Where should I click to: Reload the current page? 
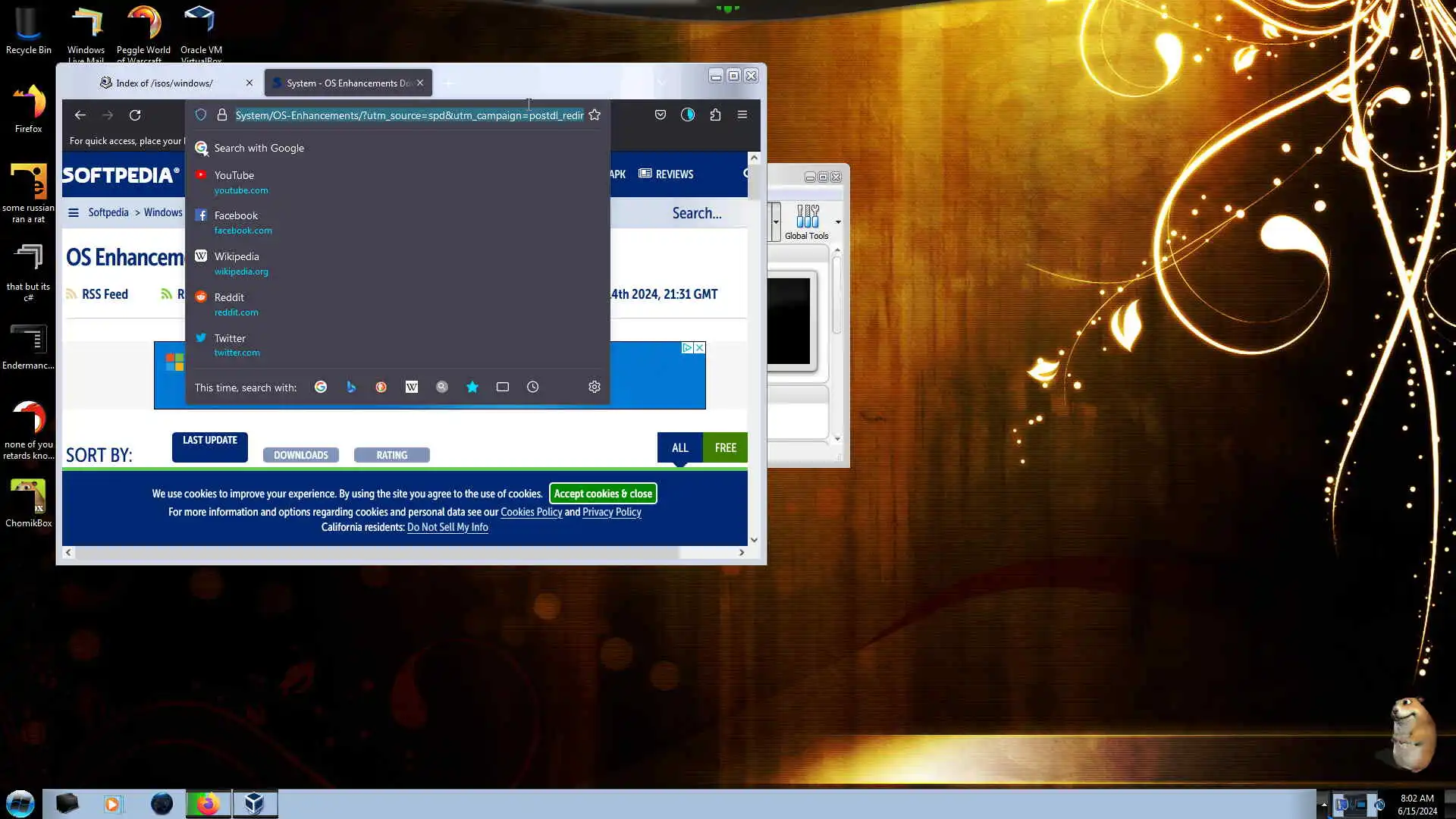pyautogui.click(x=135, y=115)
